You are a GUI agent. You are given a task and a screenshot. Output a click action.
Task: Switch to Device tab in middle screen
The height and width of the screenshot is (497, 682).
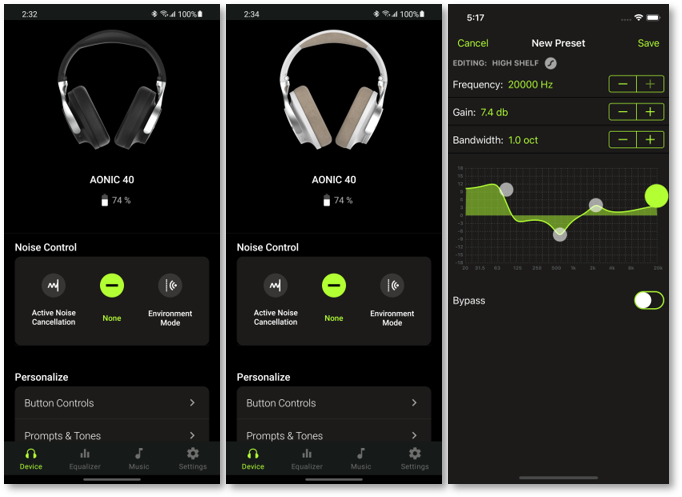pos(253,459)
